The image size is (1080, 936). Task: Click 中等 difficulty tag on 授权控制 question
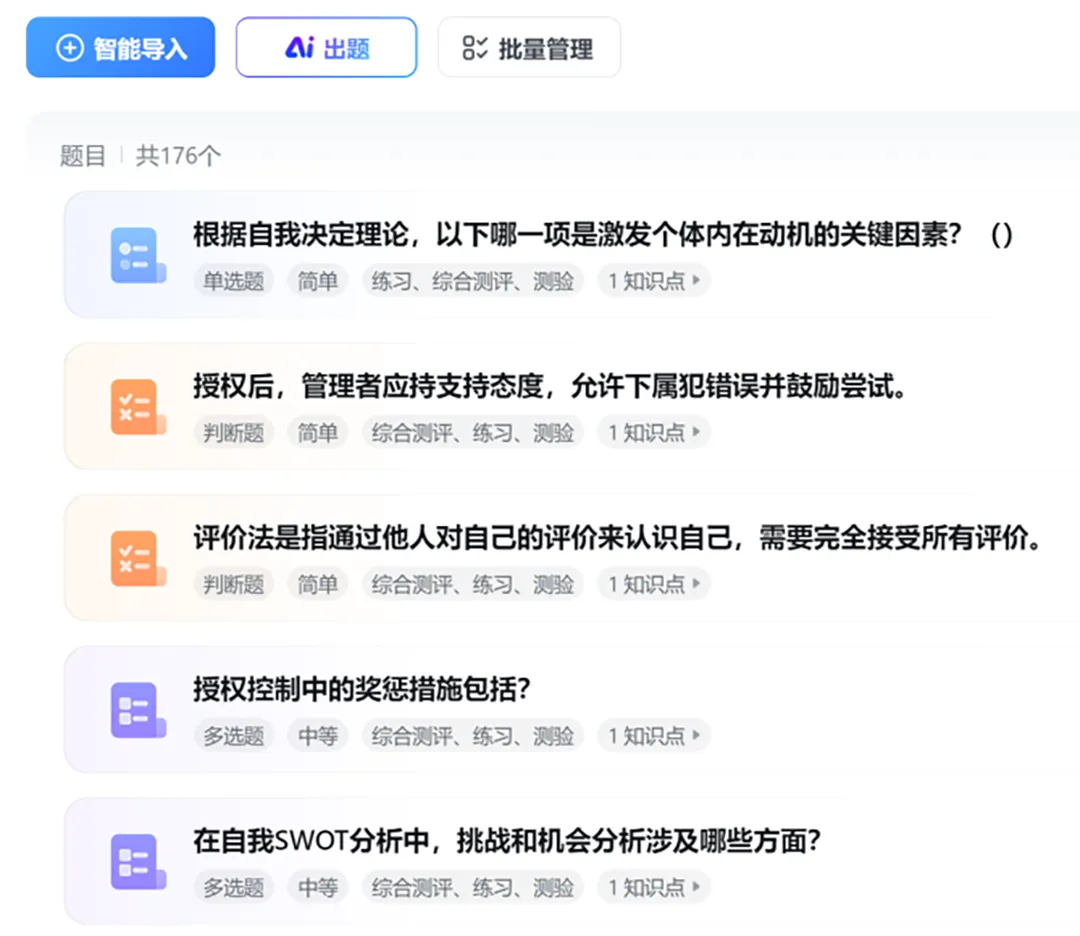coord(318,736)
